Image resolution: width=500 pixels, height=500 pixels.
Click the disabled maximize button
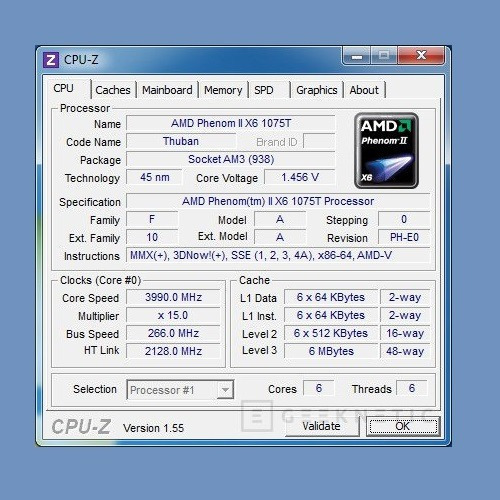[384, 55]
